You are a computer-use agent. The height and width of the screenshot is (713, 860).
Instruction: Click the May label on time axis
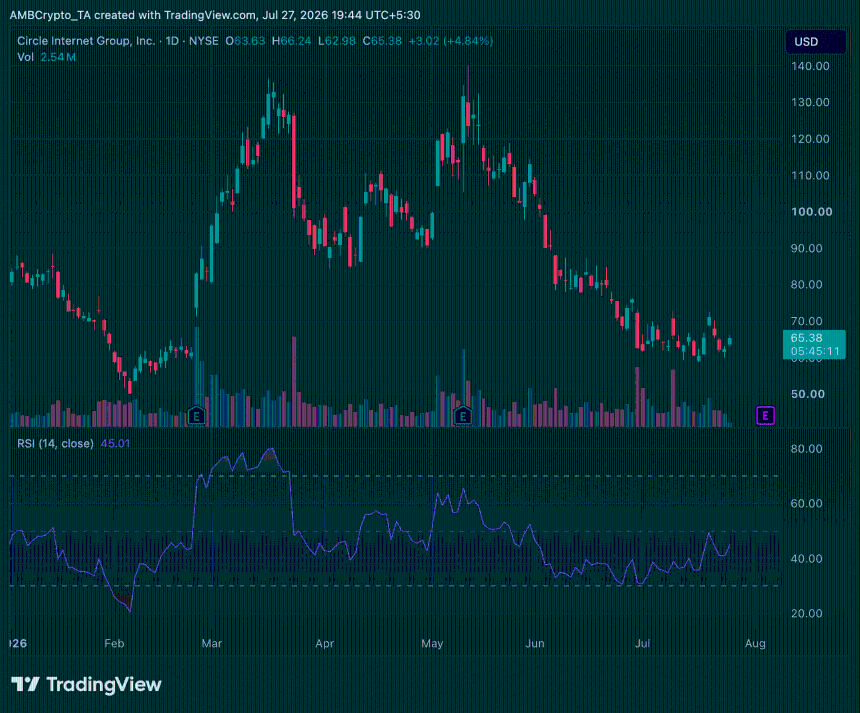pyautogui.click(x=432, y=643)
